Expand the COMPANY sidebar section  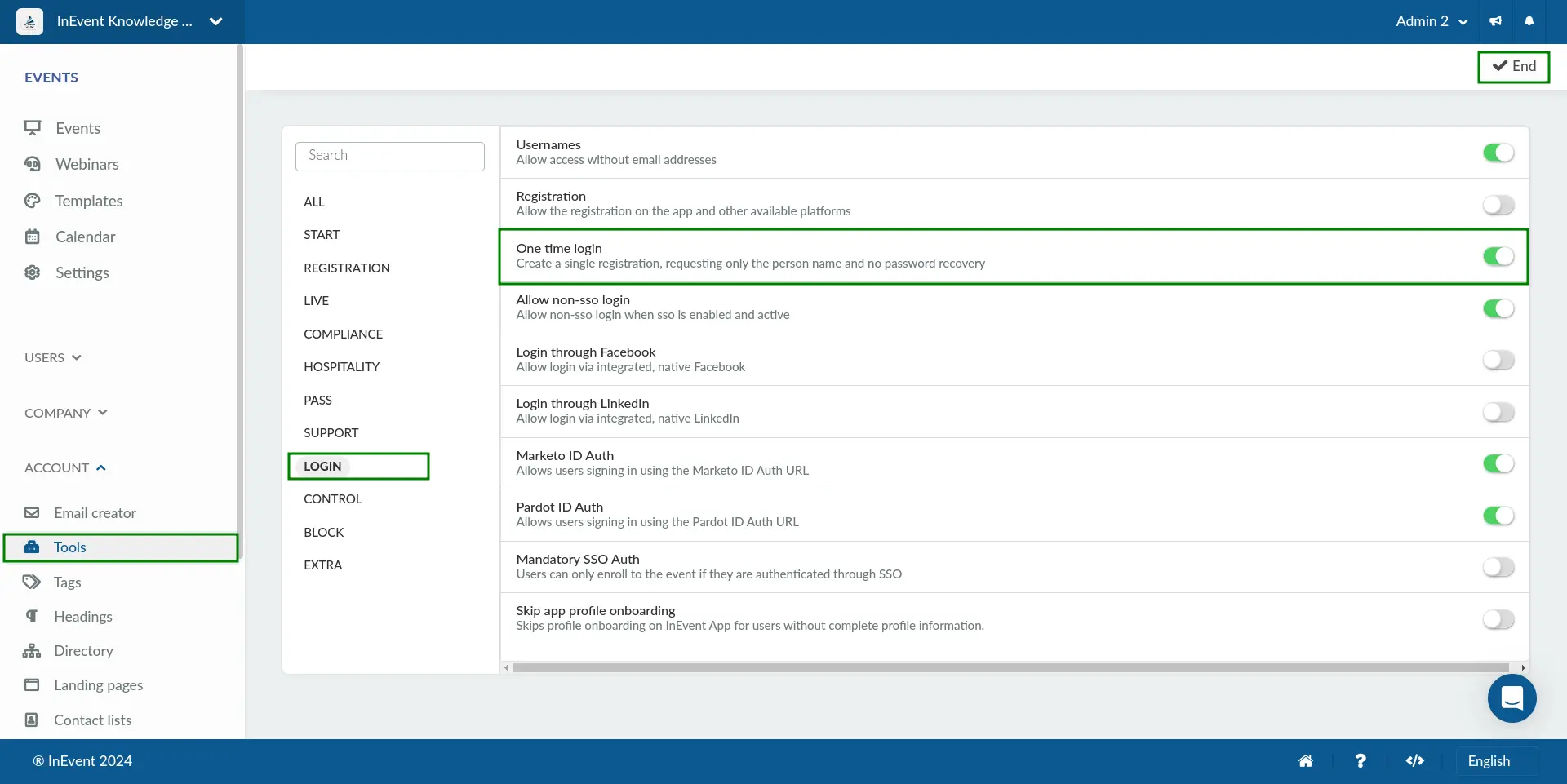pyautogui.click(x=66, y=413)
